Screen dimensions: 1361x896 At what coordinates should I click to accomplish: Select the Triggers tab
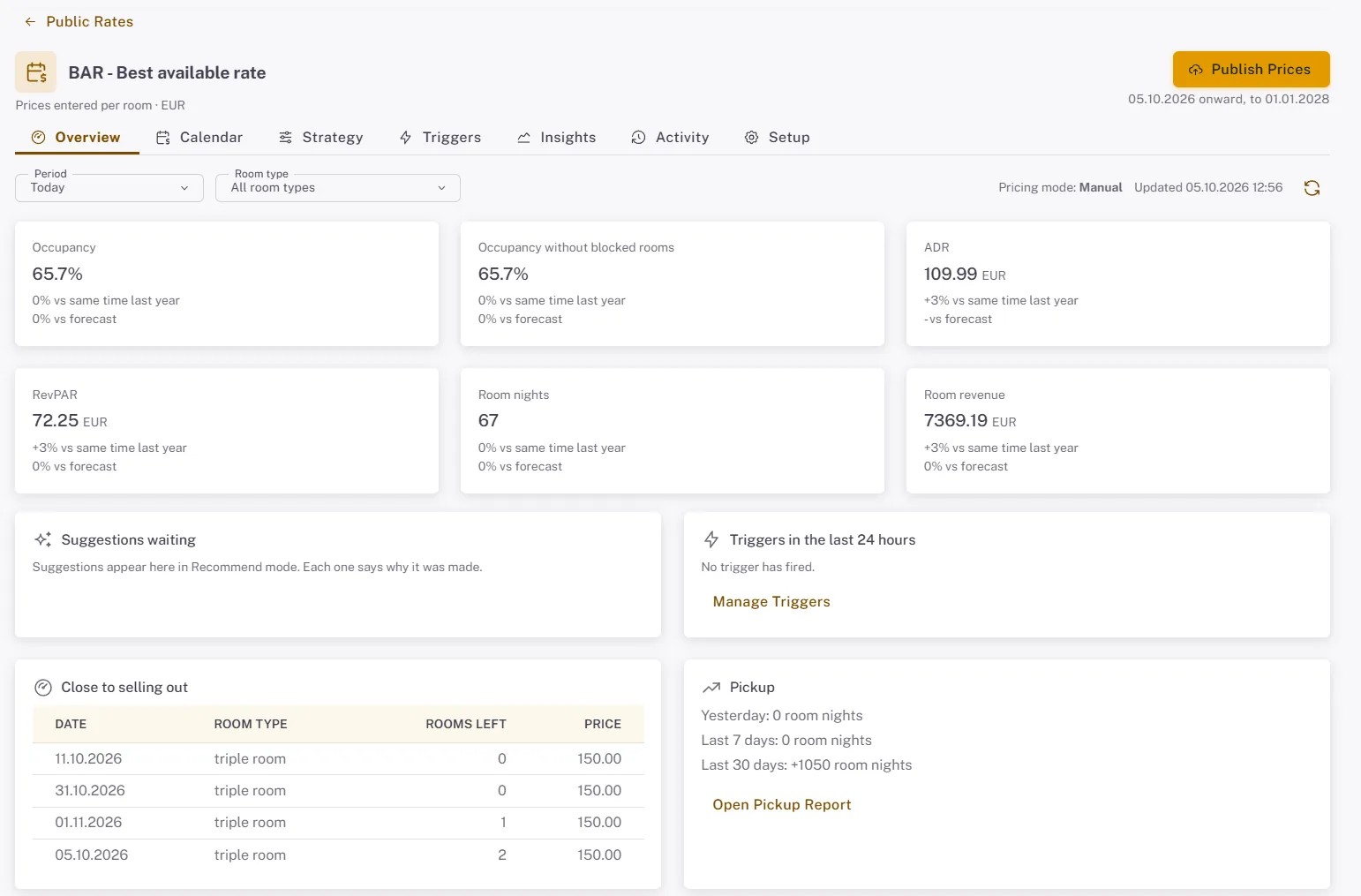pyautogui.click(x=440, y=138)
